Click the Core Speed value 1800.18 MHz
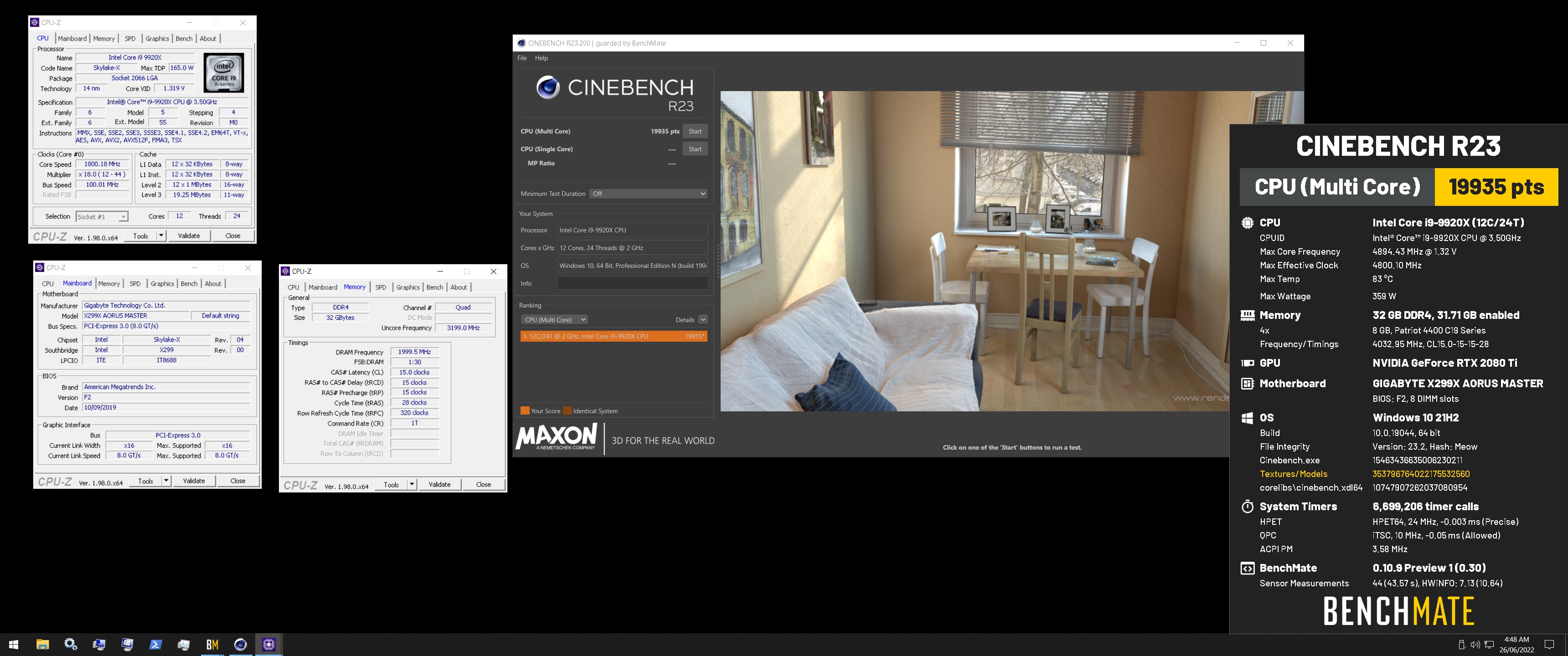 pyautogui.click(x=102, y=164)
